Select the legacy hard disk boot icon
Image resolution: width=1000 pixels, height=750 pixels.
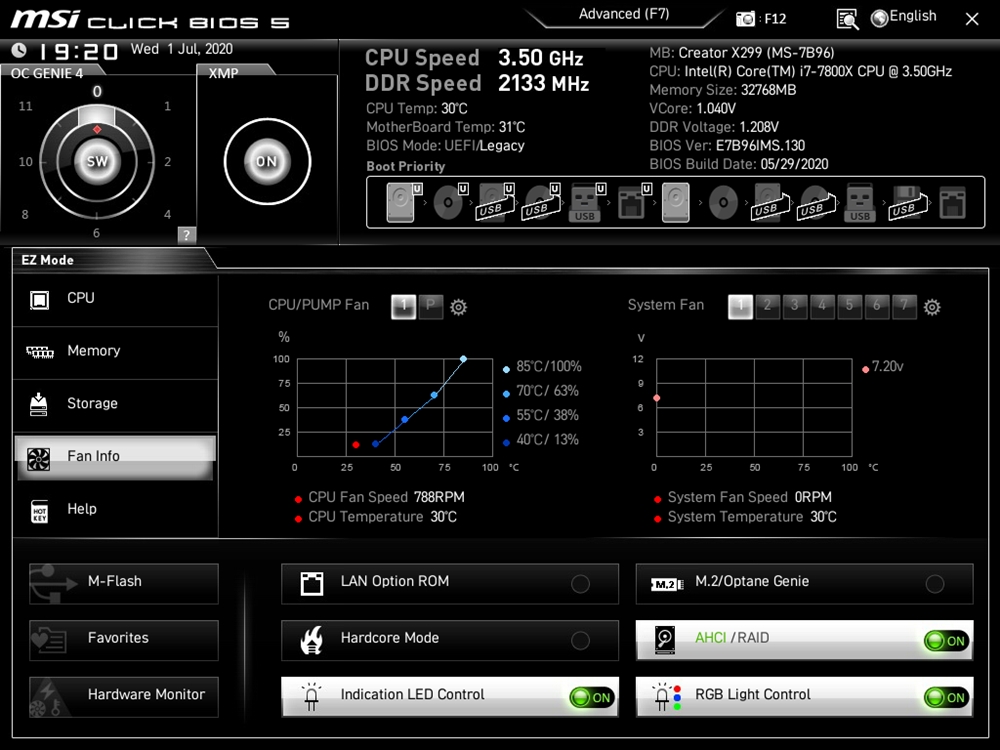675,203
